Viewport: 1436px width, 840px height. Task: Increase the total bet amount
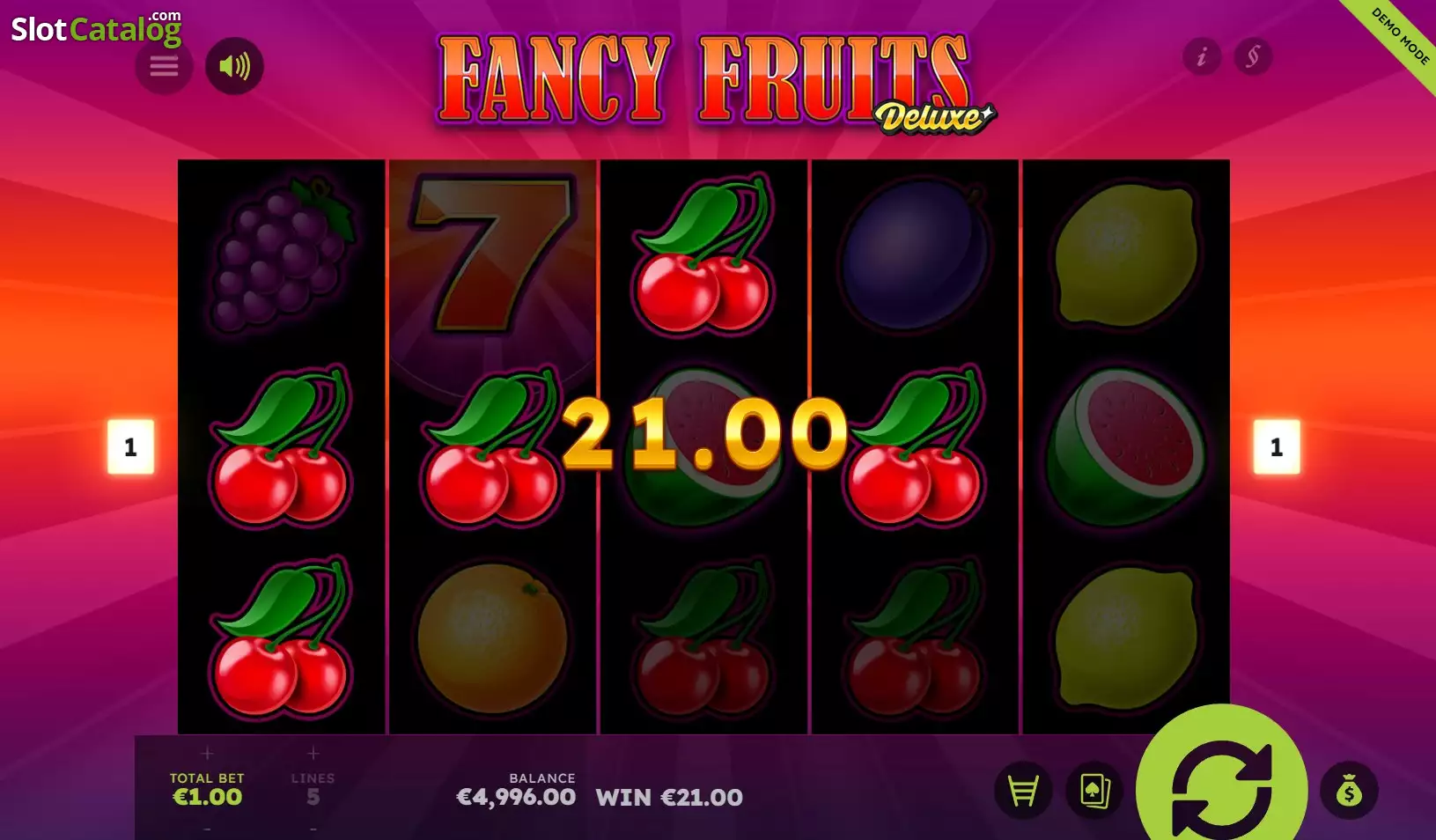pos(207,754)
